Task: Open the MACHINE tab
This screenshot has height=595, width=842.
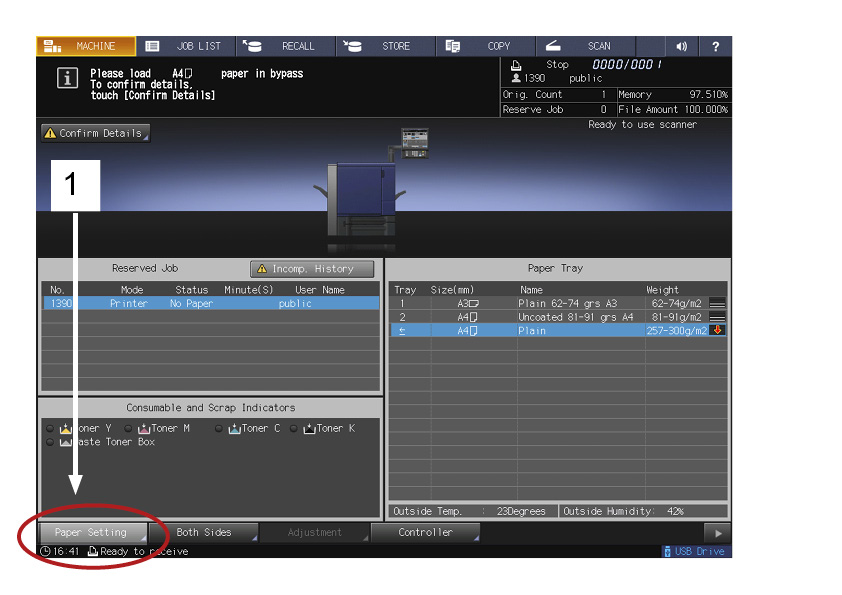Action: click(x=86, y=46)
